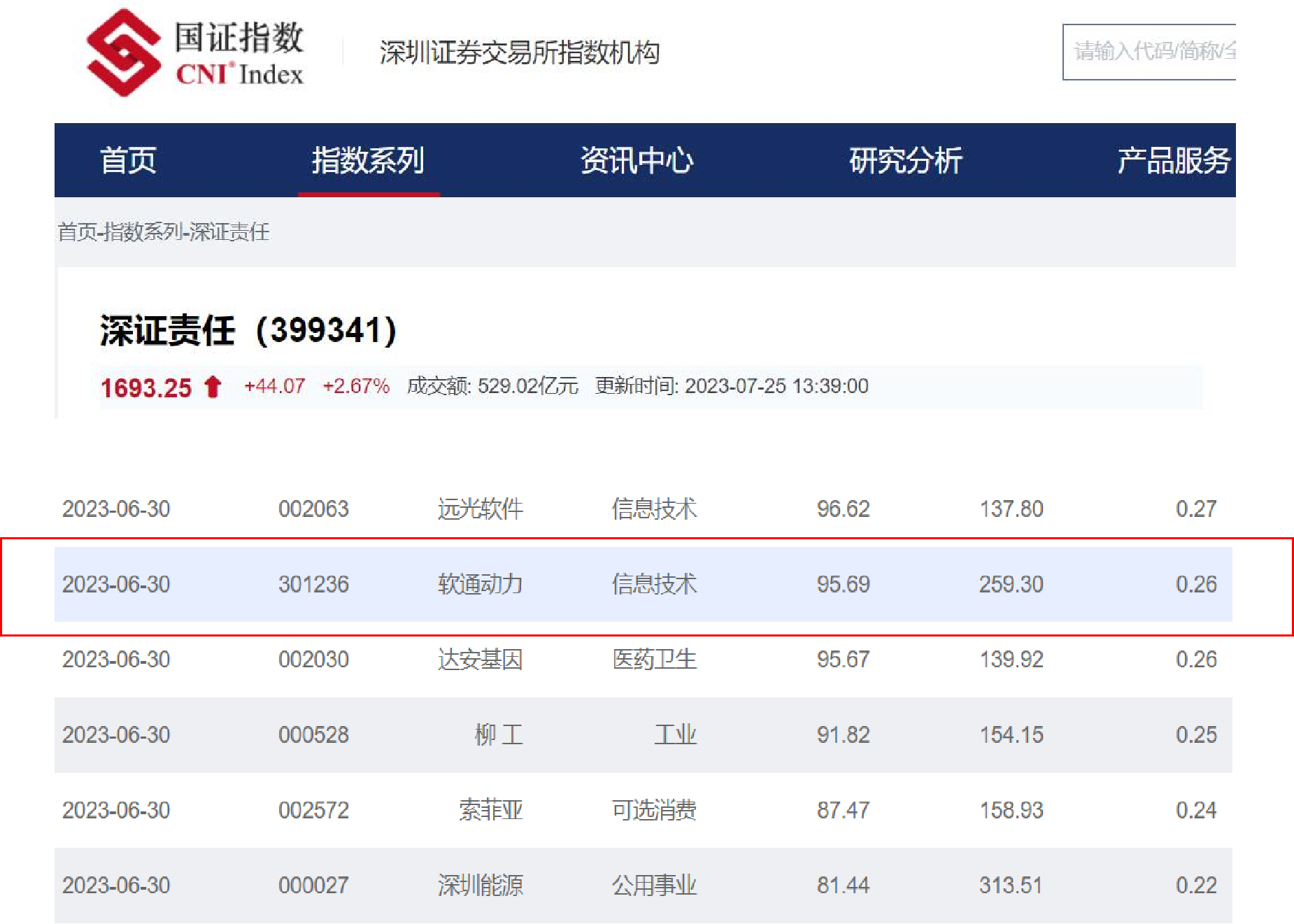Click the percentage change +2.67%

click(x=355, y=385)
